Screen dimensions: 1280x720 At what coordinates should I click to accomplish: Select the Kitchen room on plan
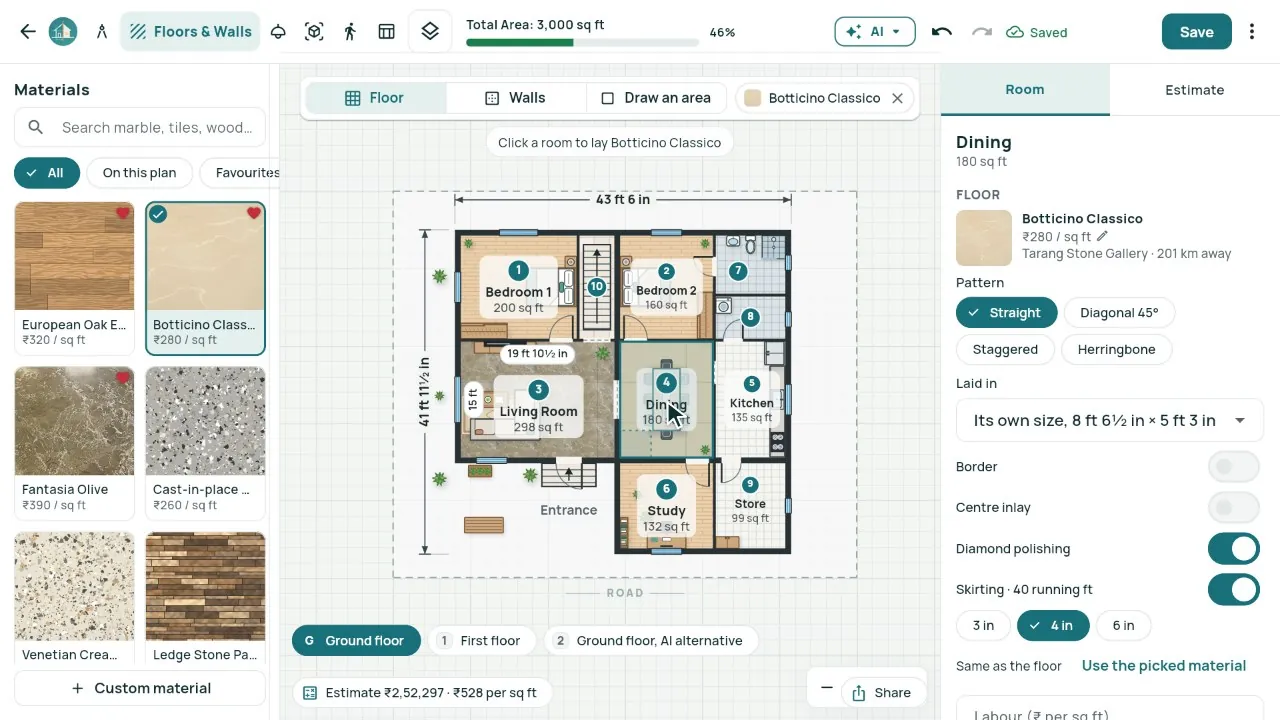[x=751, y=401]
